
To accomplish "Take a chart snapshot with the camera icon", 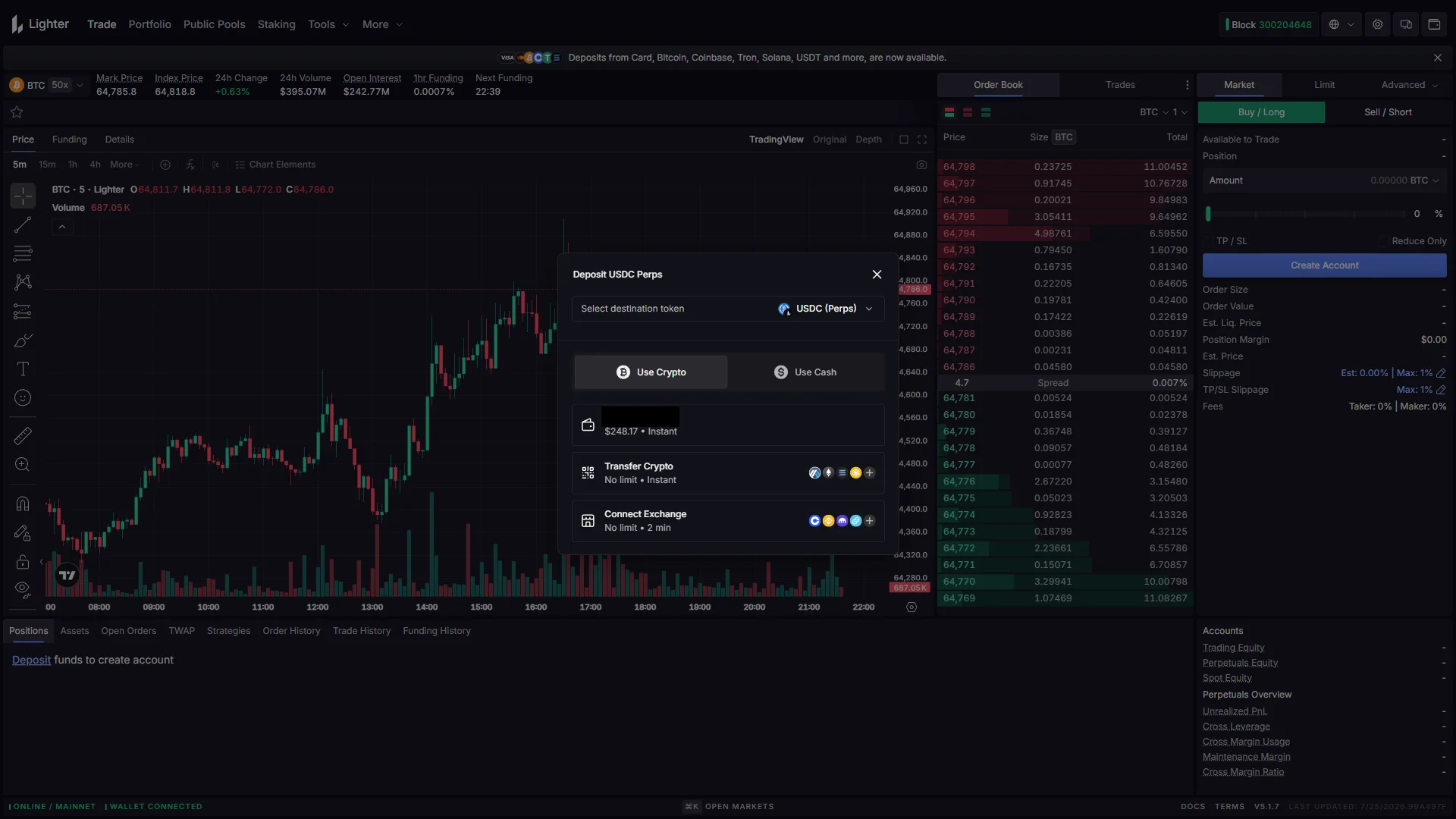I will point(921,165).
